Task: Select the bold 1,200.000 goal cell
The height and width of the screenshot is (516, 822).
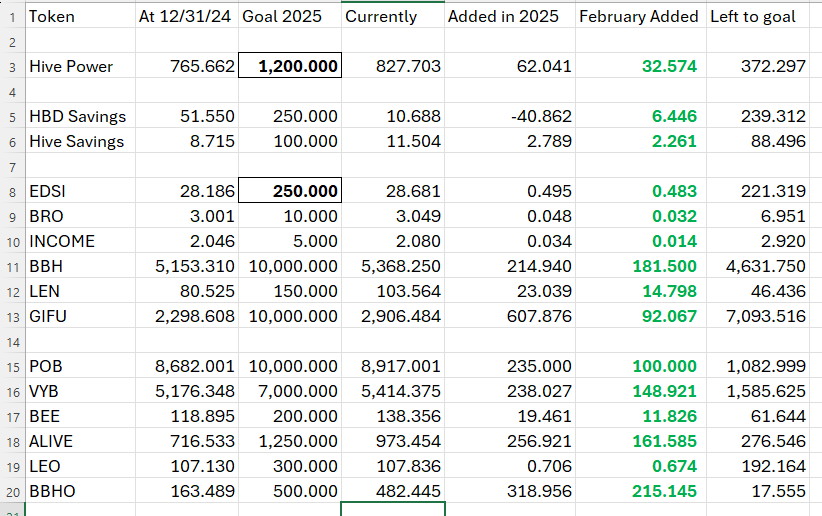Action: [290, 66]
